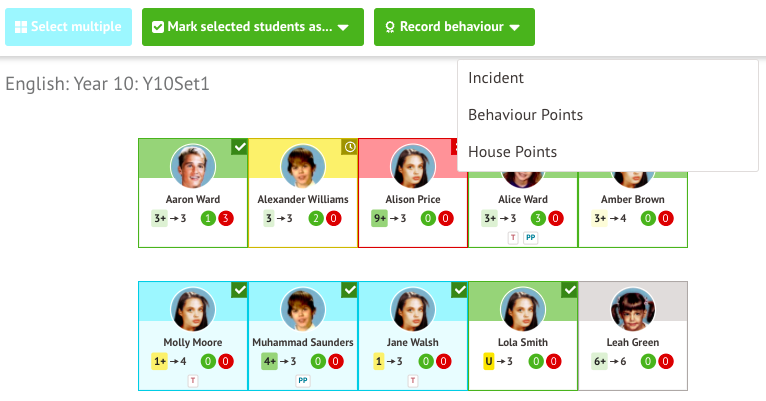This screenshot has width=766, height=401.
Task: Click the T tag under Molly Moore
Action: coord(193,380)
